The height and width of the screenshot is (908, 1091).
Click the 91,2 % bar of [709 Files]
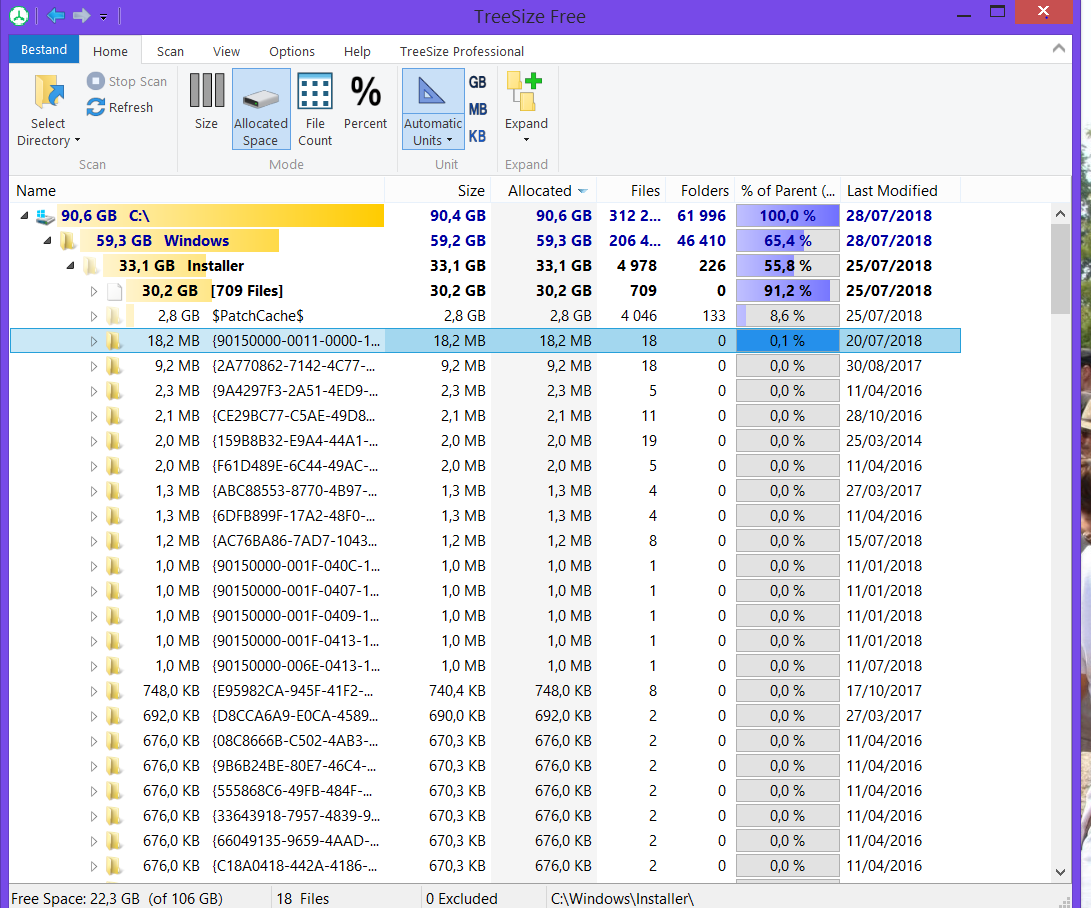[788, 291]
